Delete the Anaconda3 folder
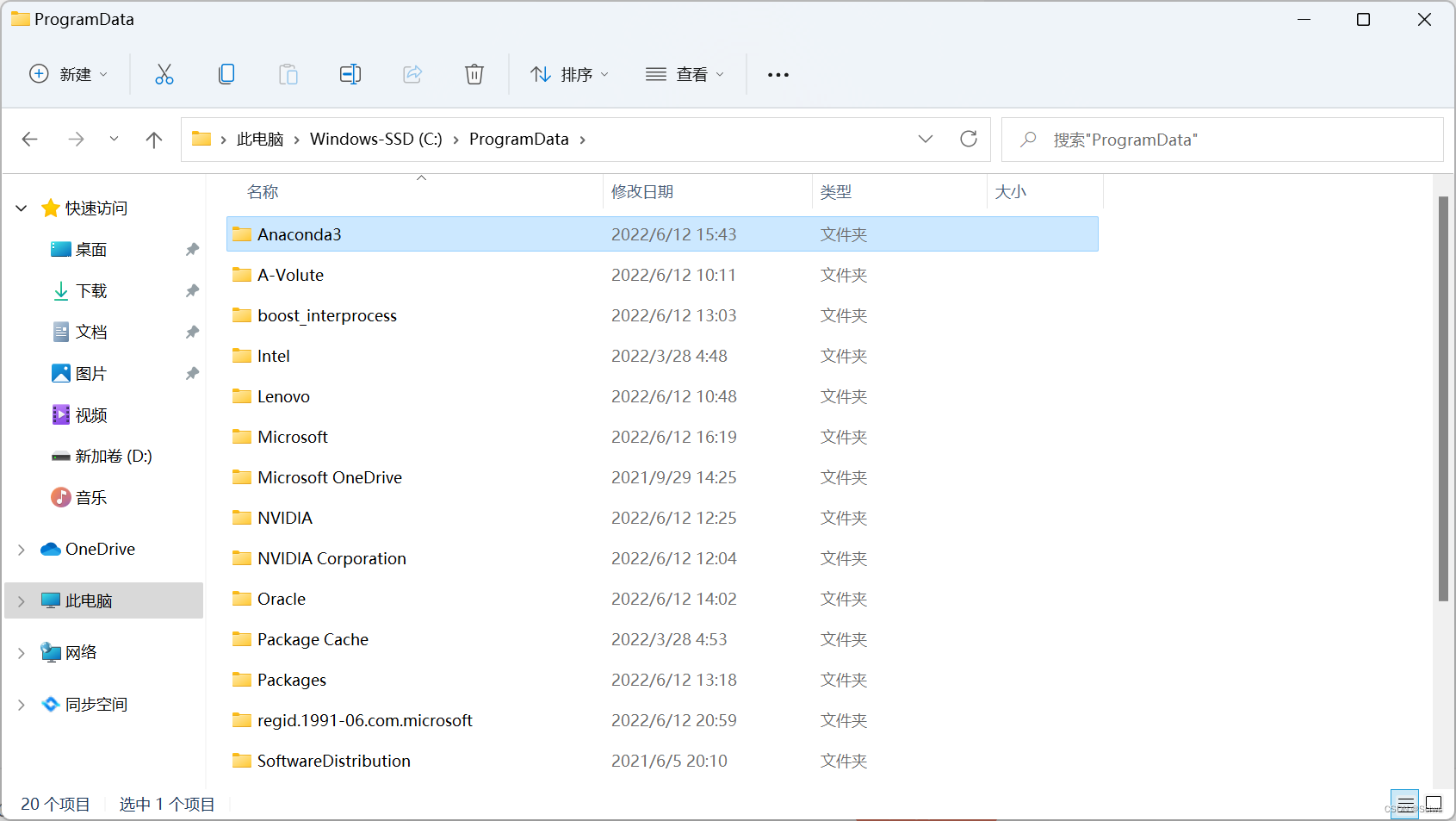This screenshot has width=1456, height=821. [474, 74]
